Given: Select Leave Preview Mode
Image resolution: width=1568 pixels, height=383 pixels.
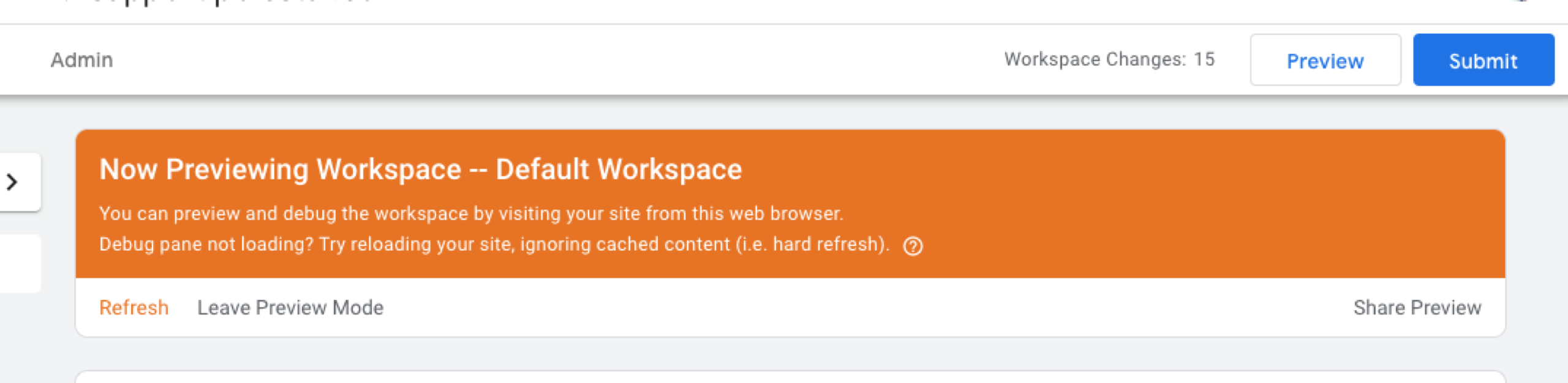Looking at the screenshot, I should point(290,307).
